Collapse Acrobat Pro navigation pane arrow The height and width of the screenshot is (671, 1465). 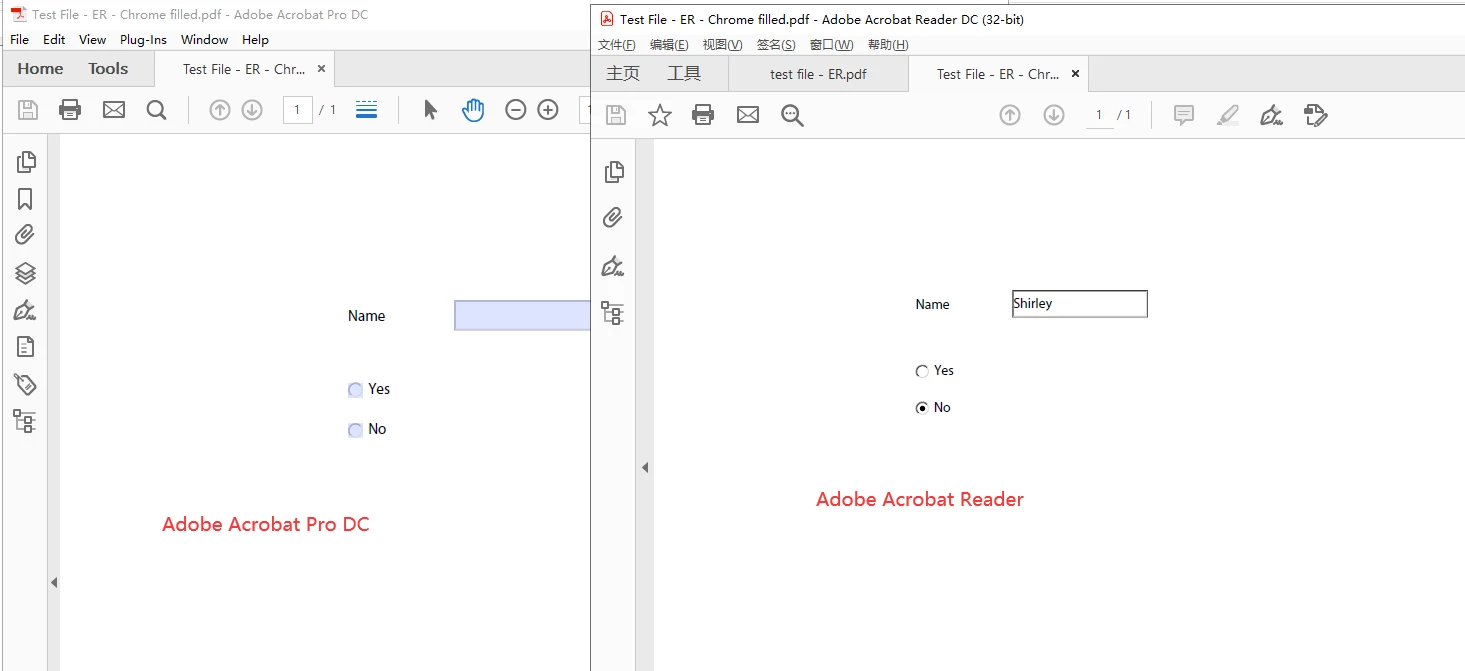(54, 582)
